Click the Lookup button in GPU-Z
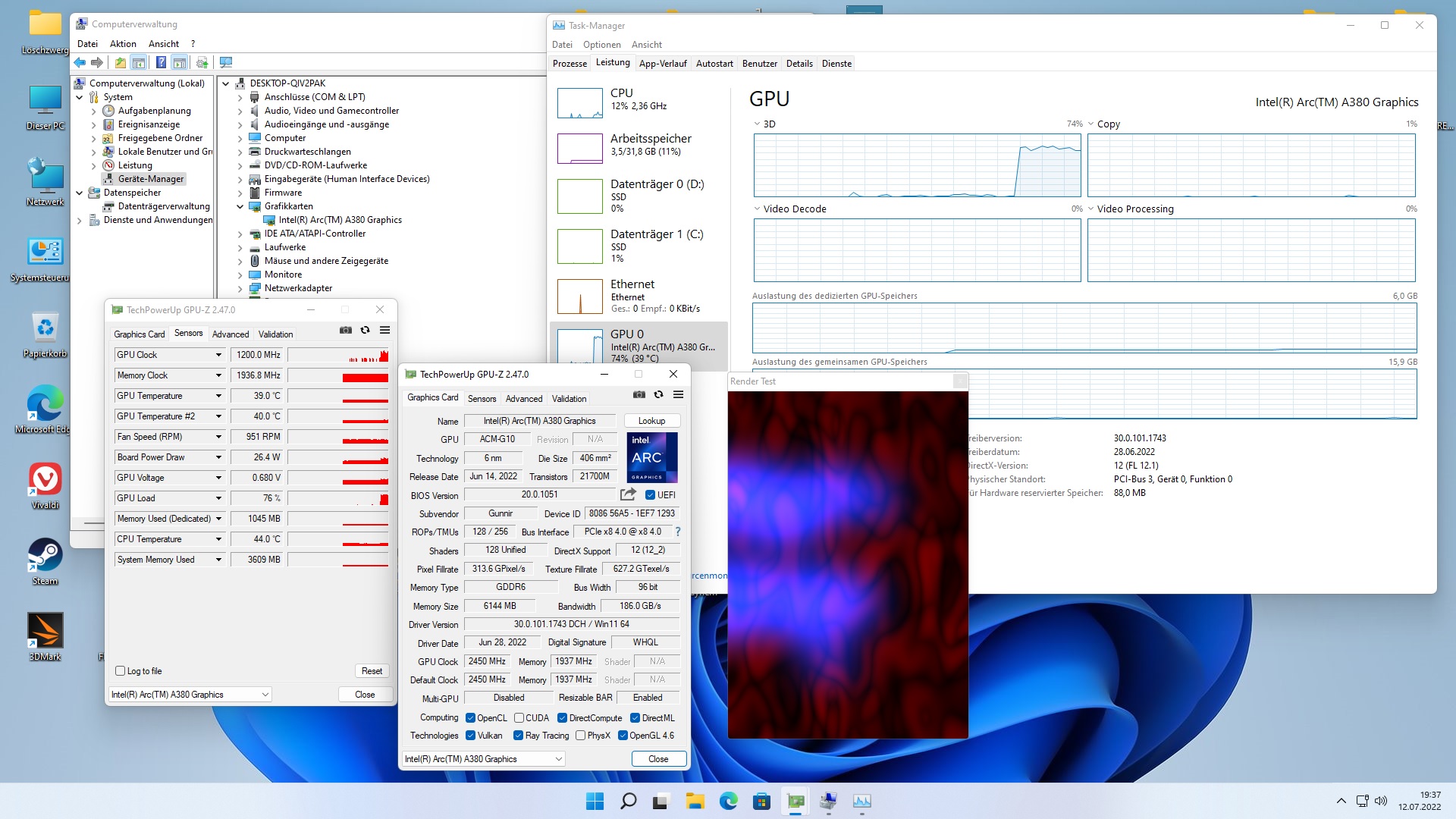The height and width of the screenshot is (819, 1456). tap(652, 421)
